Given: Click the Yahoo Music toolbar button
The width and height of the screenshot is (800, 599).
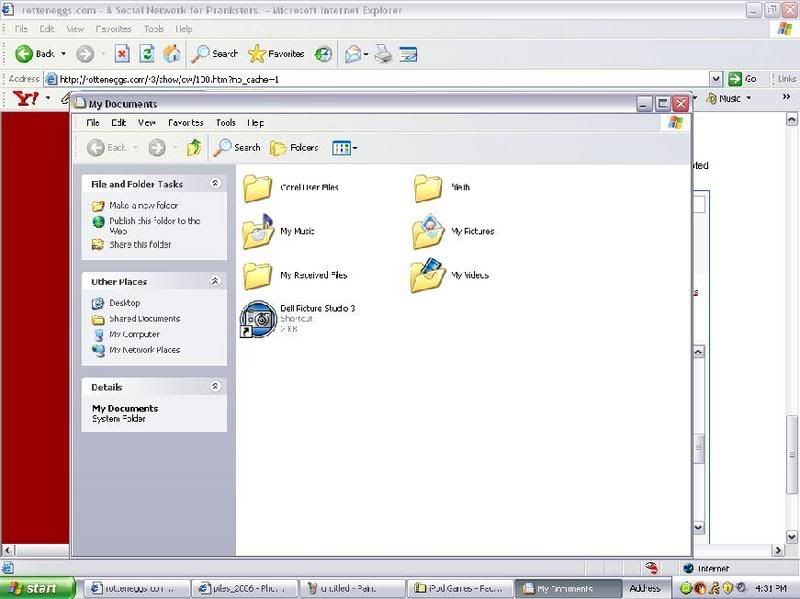Looking at the screenshot, I should coord(723,98).
